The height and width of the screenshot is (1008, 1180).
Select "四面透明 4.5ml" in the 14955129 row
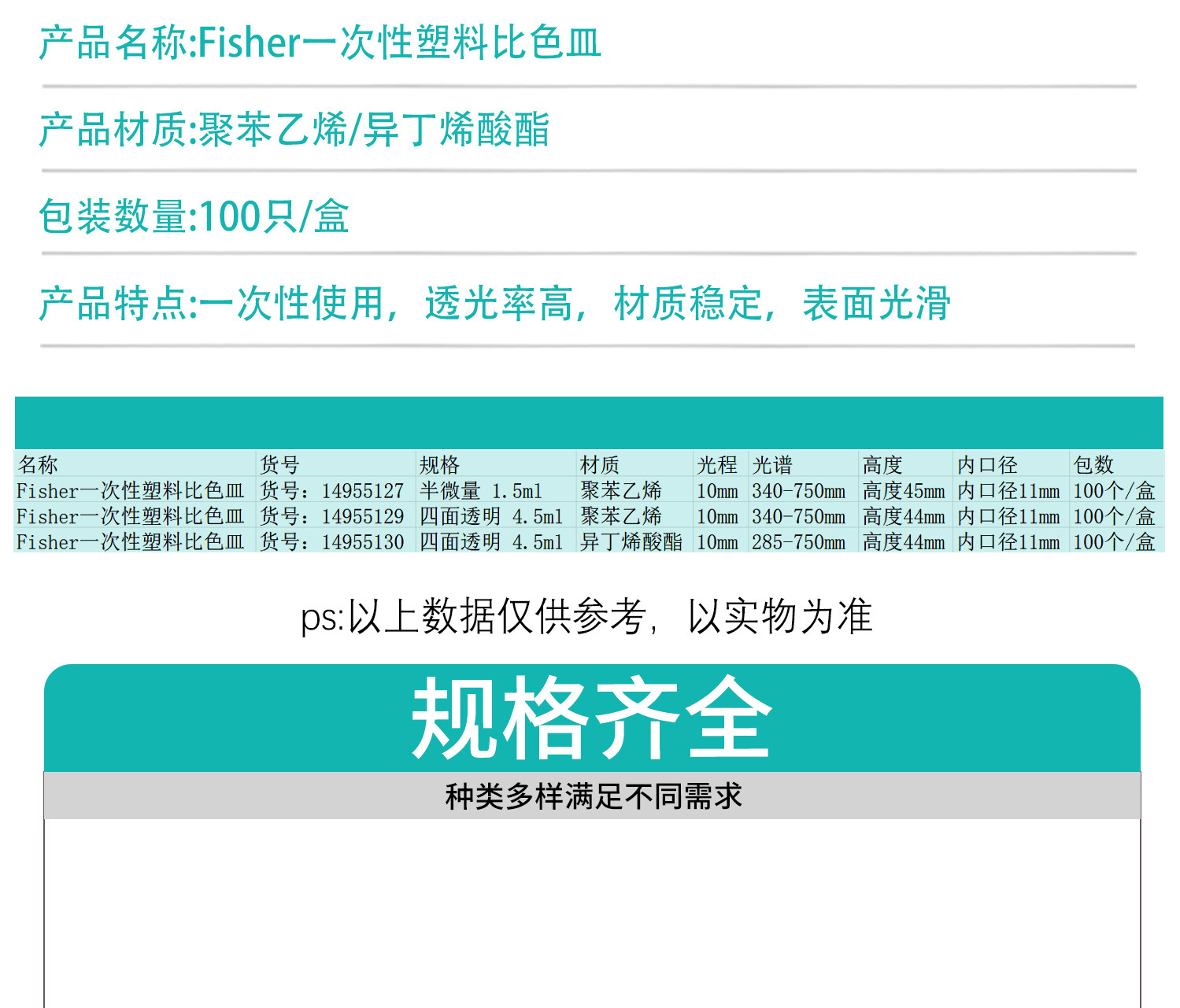[491, 516]
